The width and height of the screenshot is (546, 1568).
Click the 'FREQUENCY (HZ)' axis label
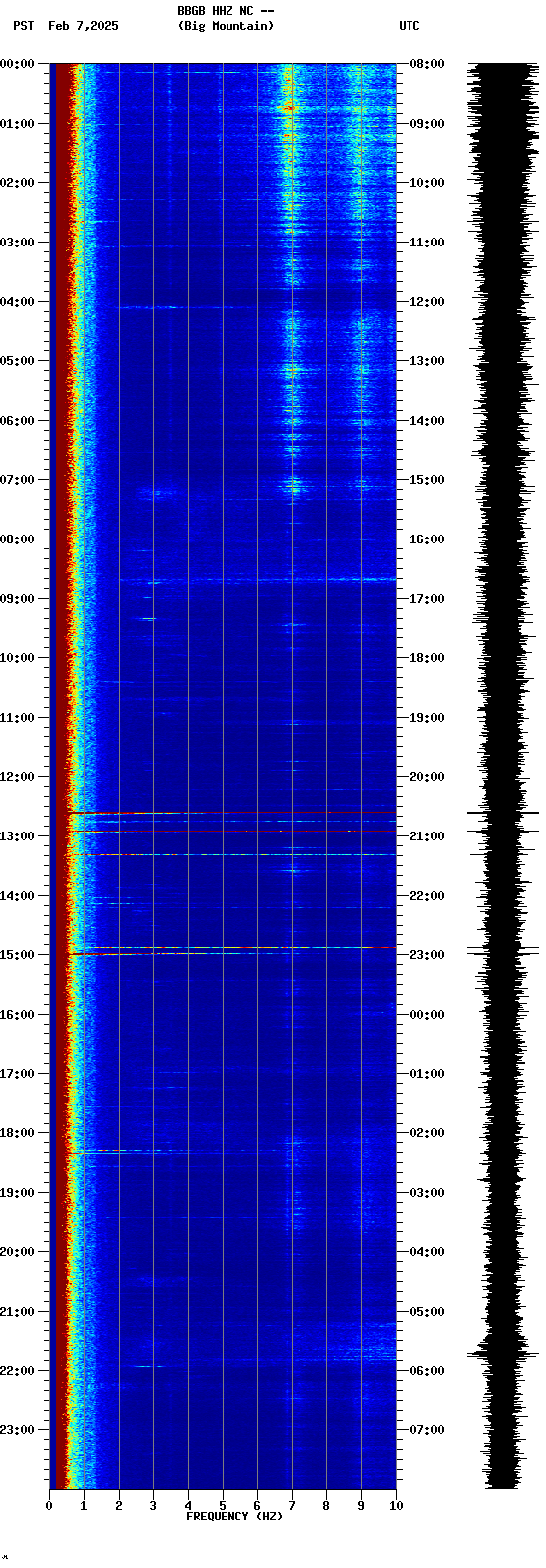point(234,1517)
